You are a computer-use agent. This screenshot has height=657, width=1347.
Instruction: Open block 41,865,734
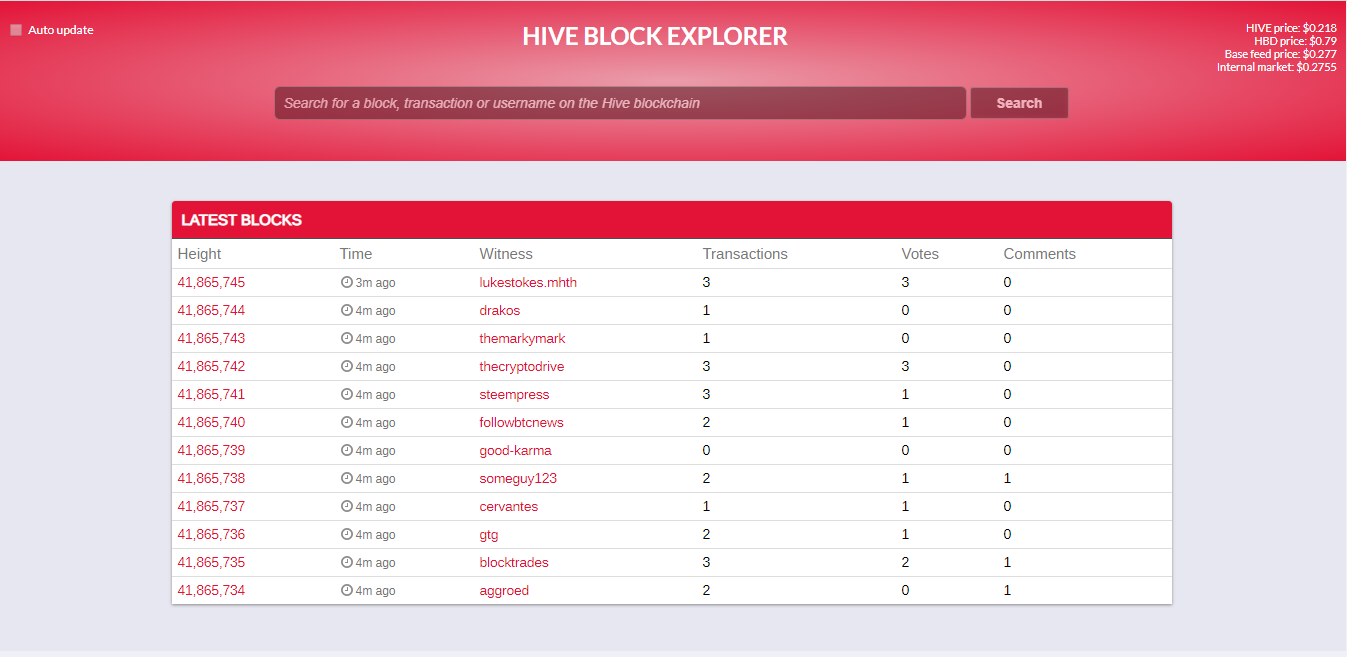(x=211, y=590)
